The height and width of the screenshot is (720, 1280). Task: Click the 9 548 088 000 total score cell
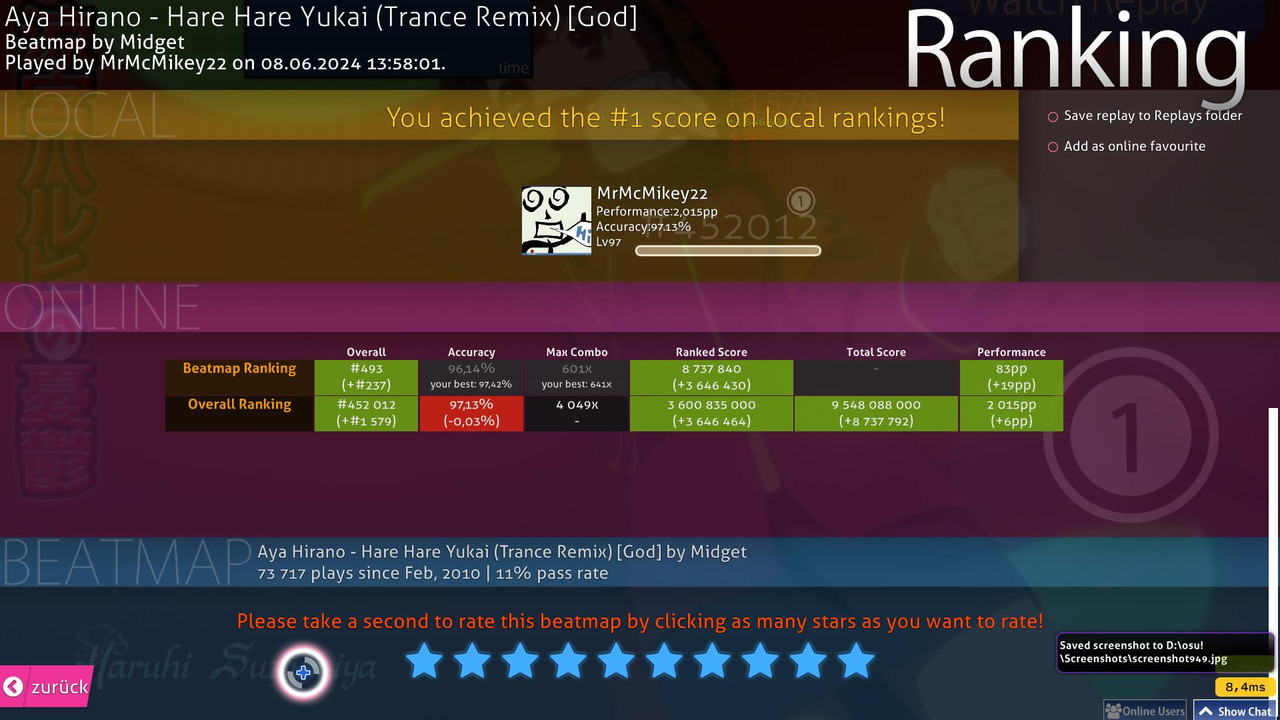coord(876,413)
